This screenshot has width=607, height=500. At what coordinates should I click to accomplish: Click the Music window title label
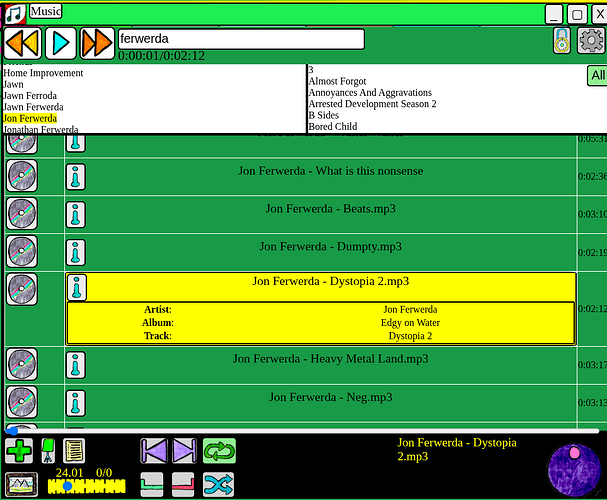click(46, 11)
